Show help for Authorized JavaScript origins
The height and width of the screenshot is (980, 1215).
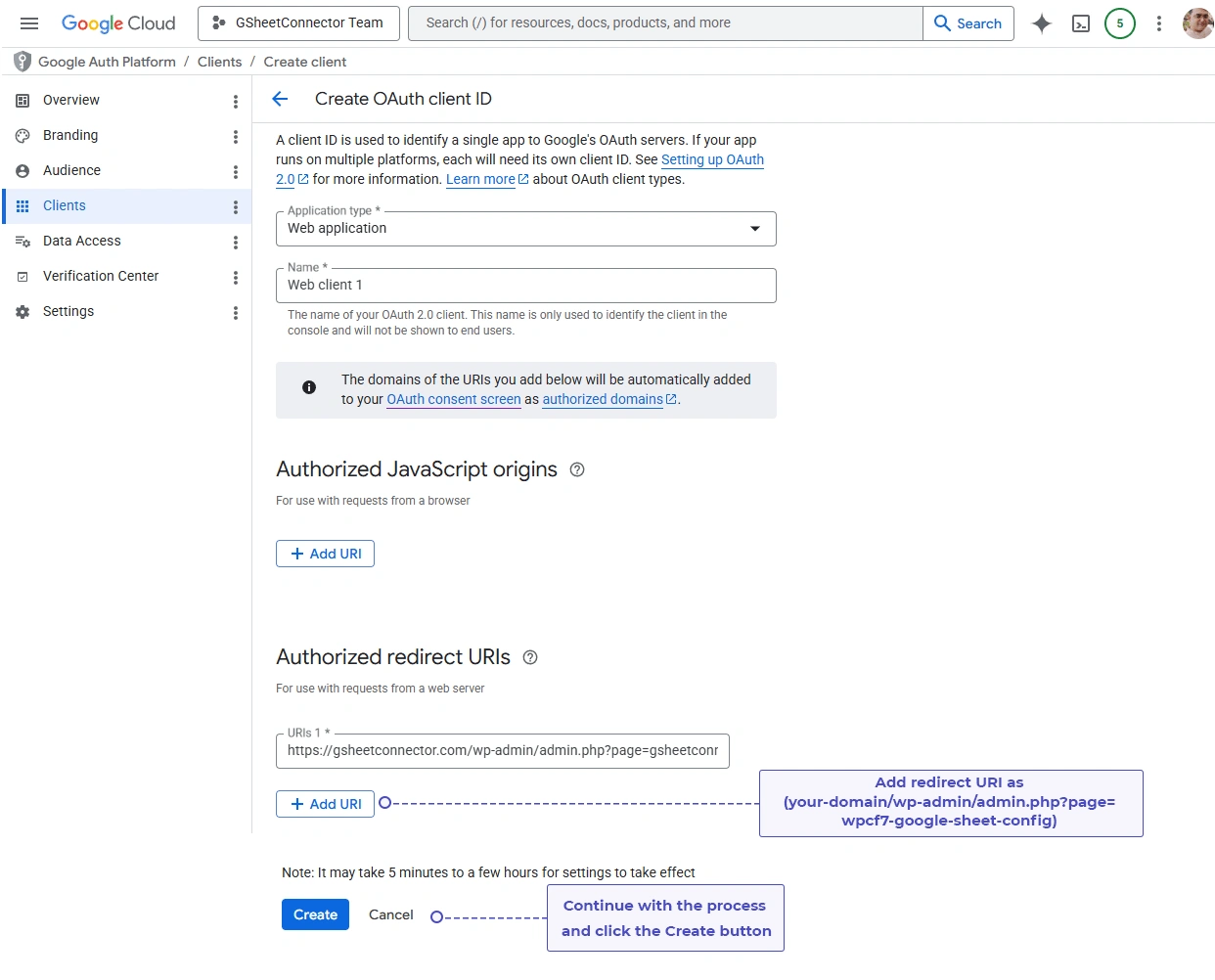coord(577,469)
